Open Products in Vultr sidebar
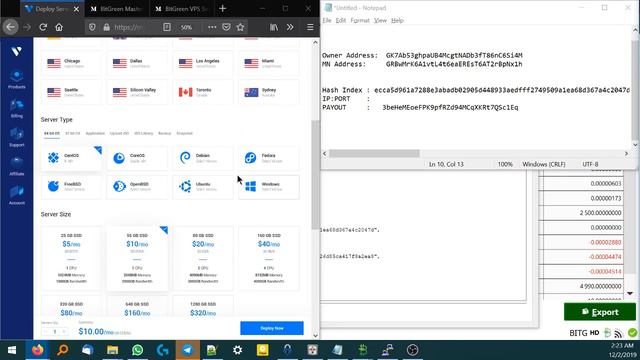The width and height of the screenshot is (640, 360). coord(17,80)
